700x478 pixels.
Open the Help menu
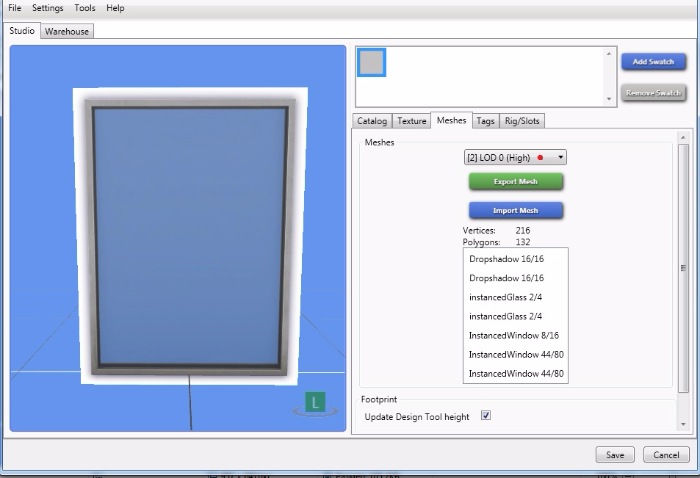(x=116, y=8)
